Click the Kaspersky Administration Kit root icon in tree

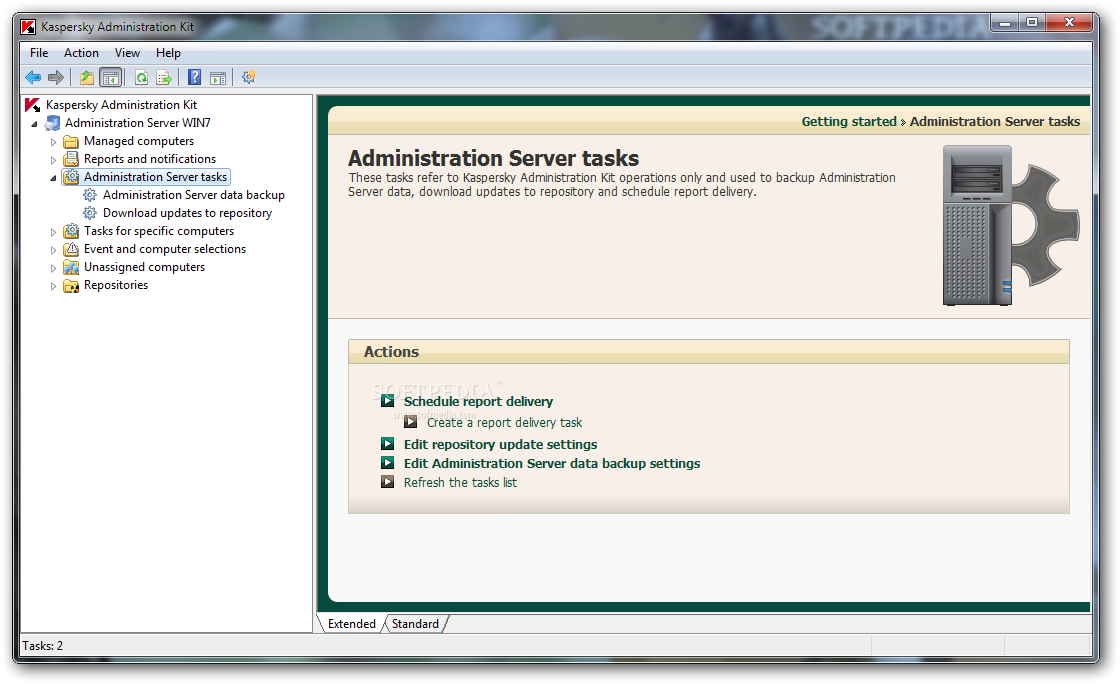click(32, 105)
